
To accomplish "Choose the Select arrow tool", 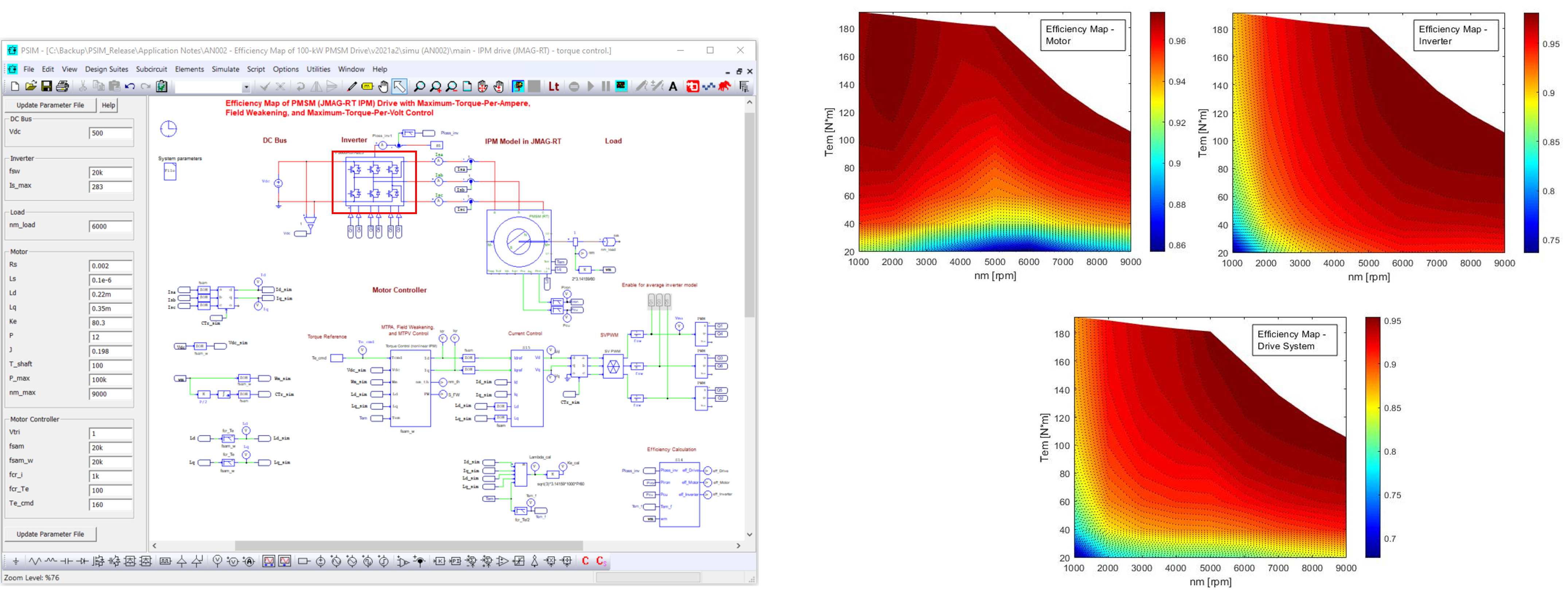I will (x=399, y=86).
